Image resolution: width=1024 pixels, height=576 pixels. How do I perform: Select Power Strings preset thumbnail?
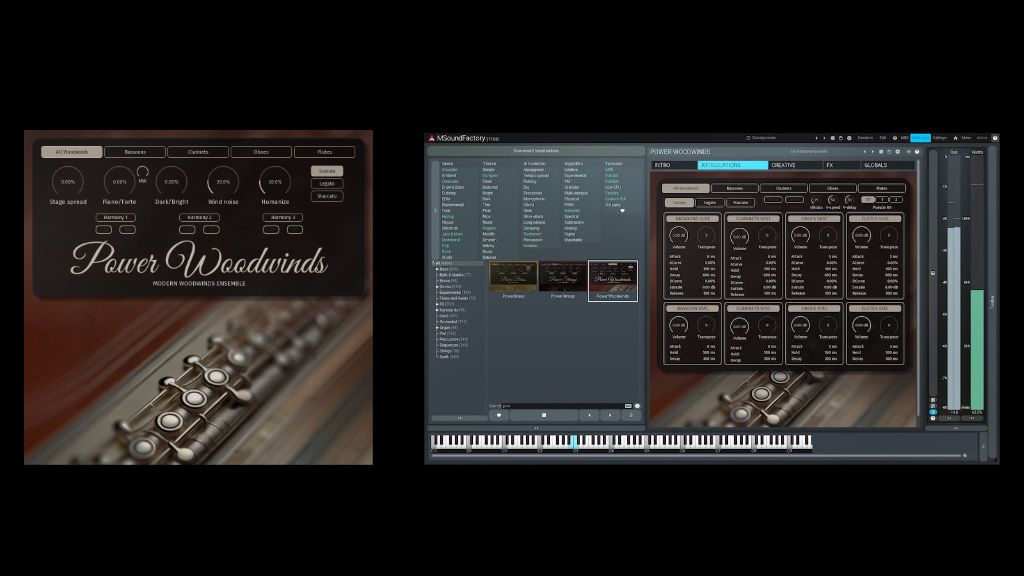pos(562,277)
